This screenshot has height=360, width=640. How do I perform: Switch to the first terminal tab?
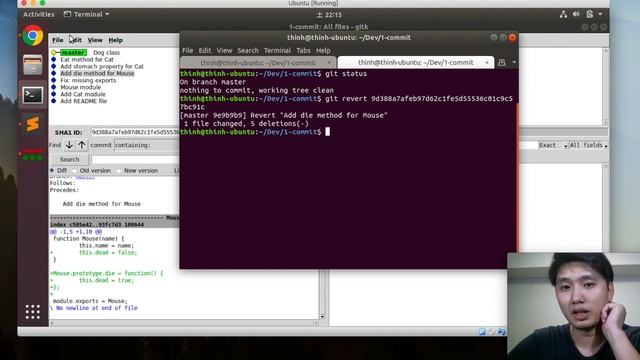click(x=258, y=63)
